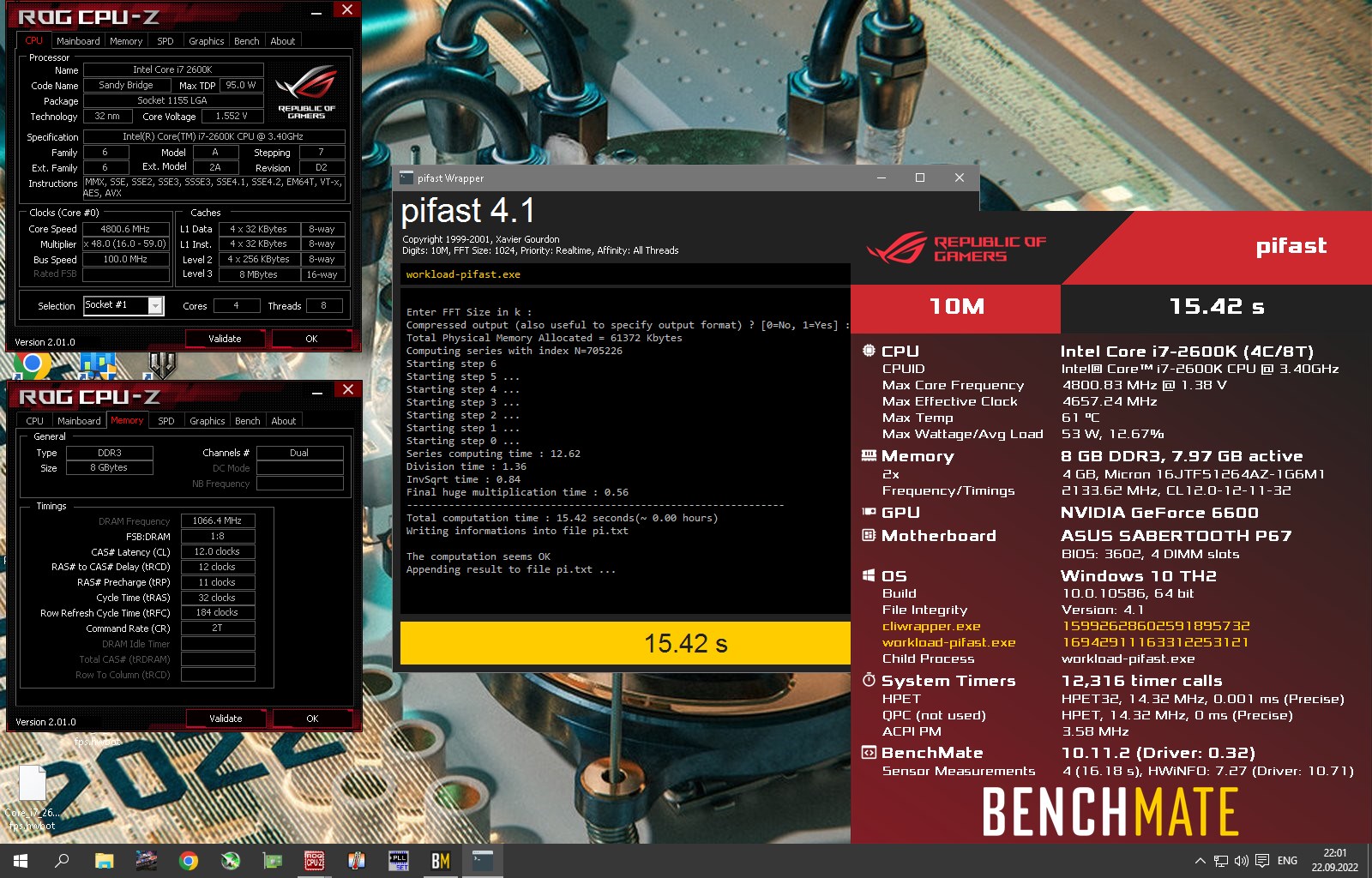Open Graphics tab in upper CPU-Z window
This screenshot has width=1372, height=878.
tap(207, 41)
